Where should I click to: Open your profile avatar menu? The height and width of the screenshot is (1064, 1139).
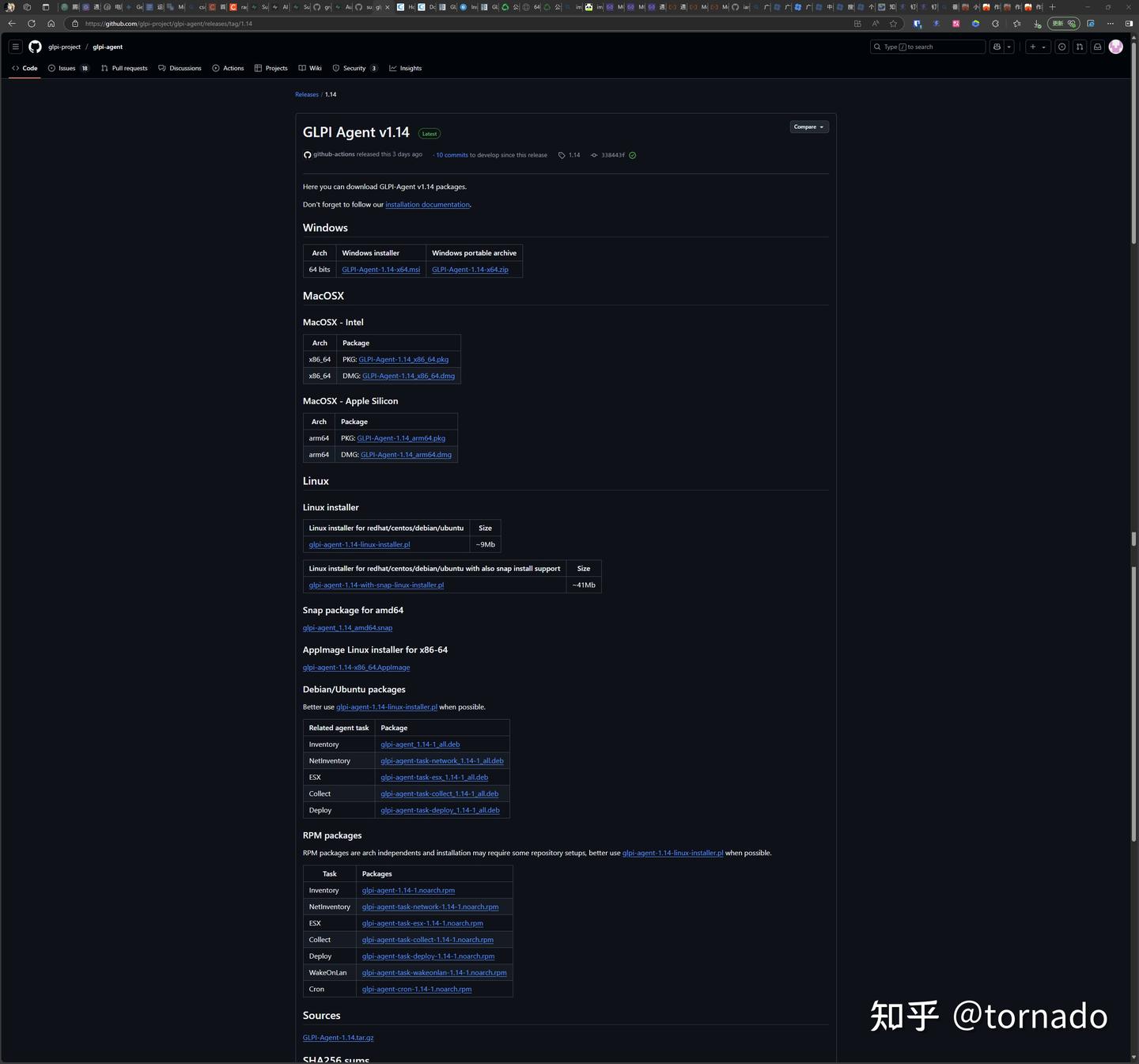click(x=1115, y=47)
